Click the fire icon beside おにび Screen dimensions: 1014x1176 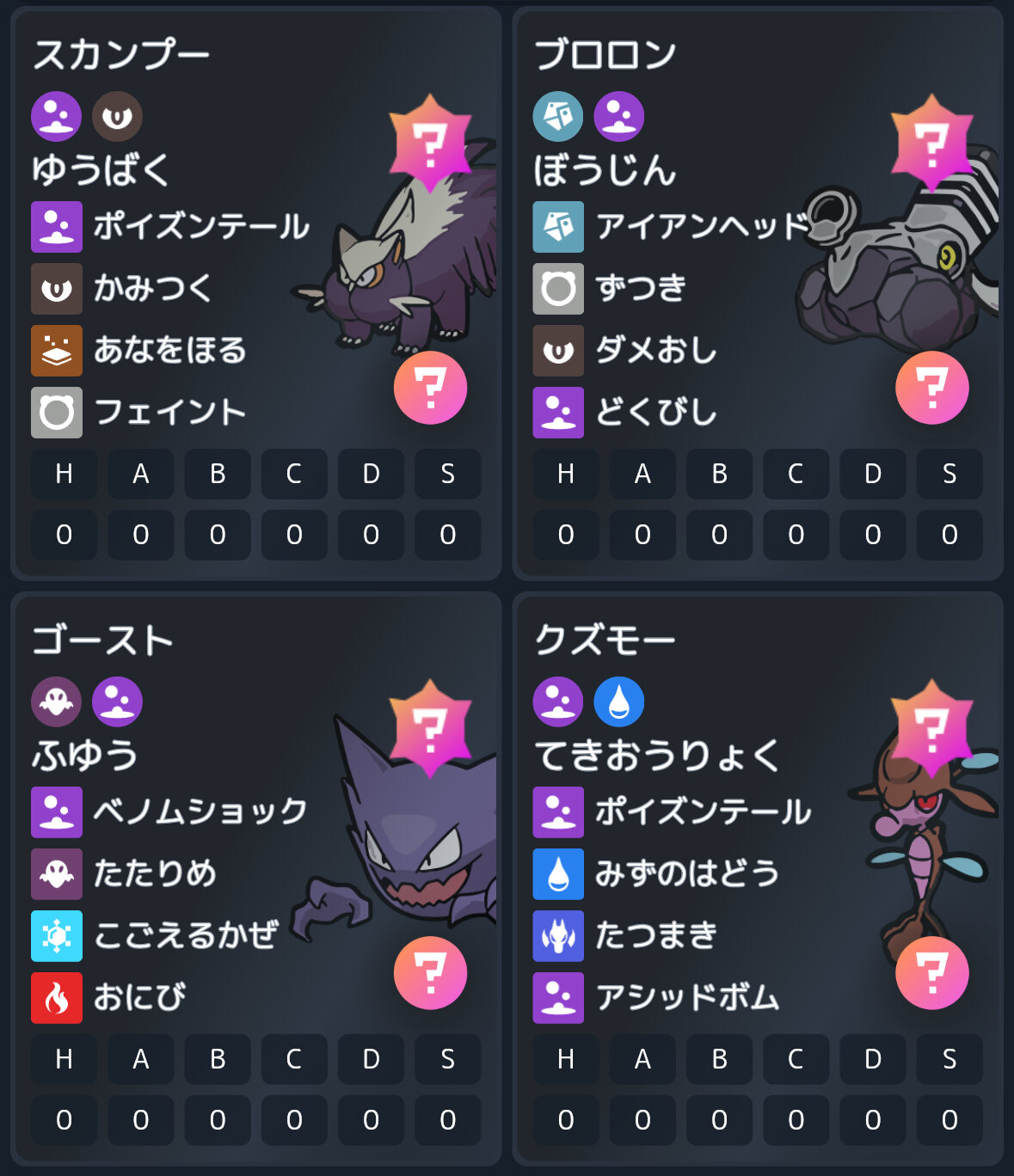click(57, 997)
